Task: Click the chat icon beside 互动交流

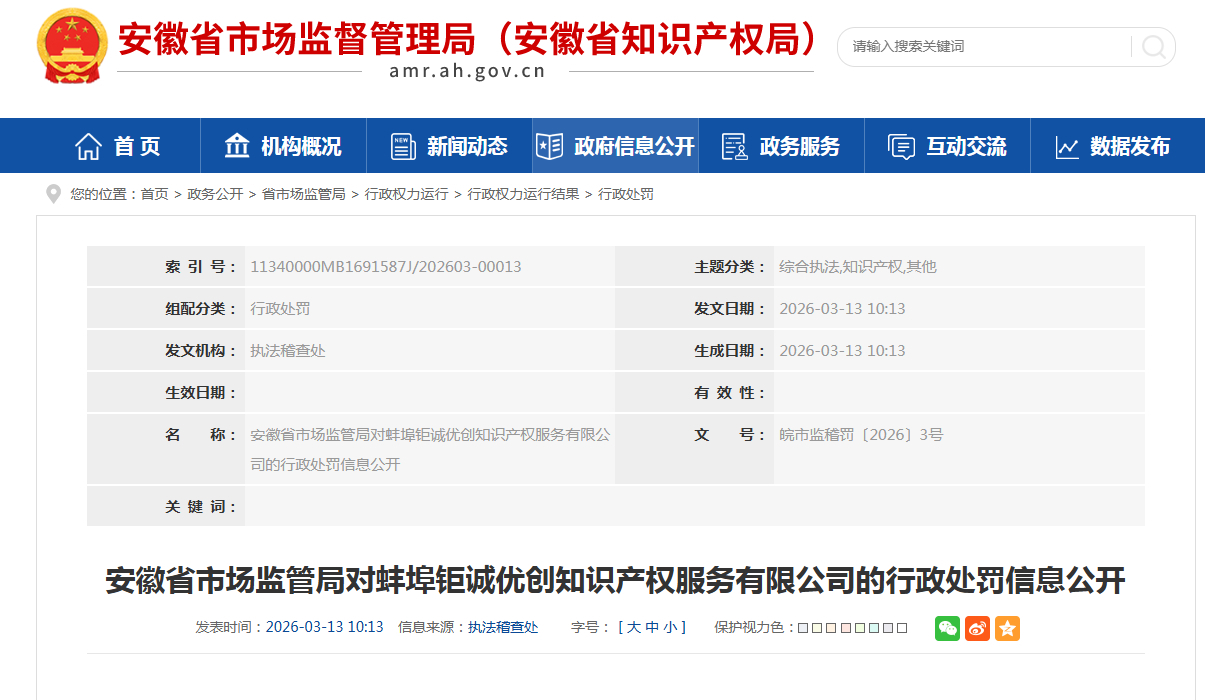Action: pyautogui.click(x=901, y=147)
